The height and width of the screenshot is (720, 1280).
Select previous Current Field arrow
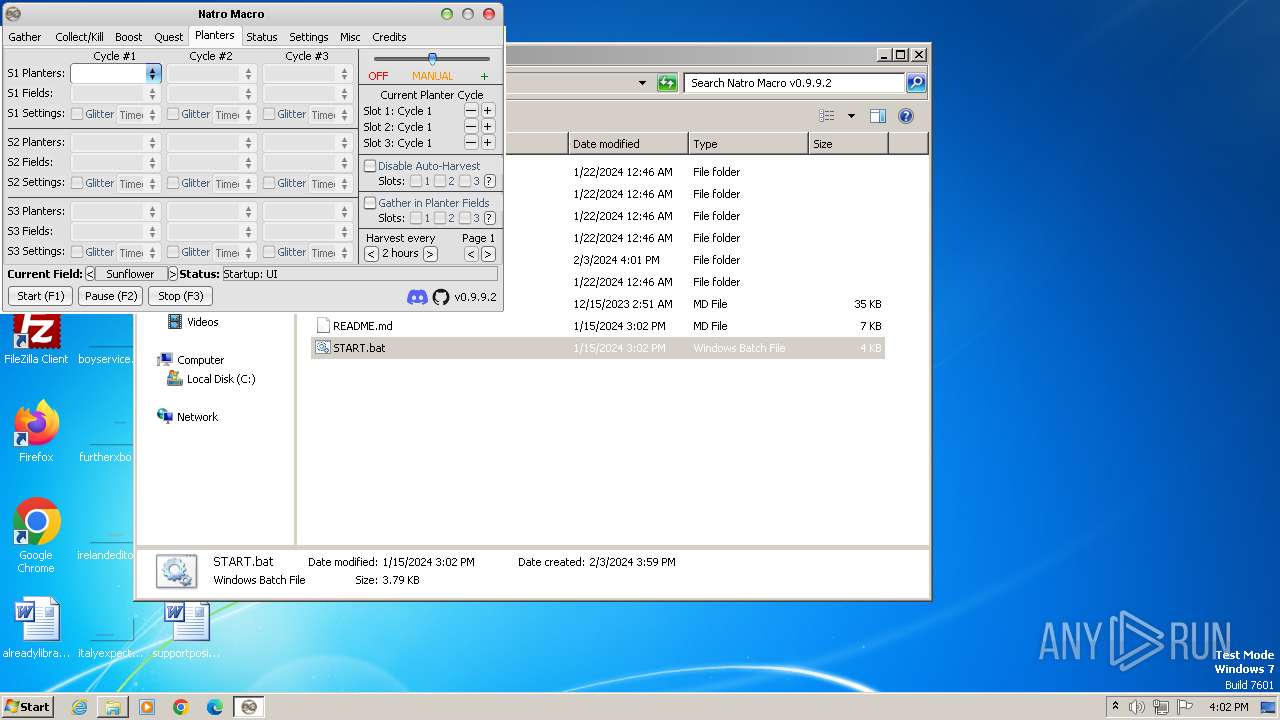coord(90,274)
